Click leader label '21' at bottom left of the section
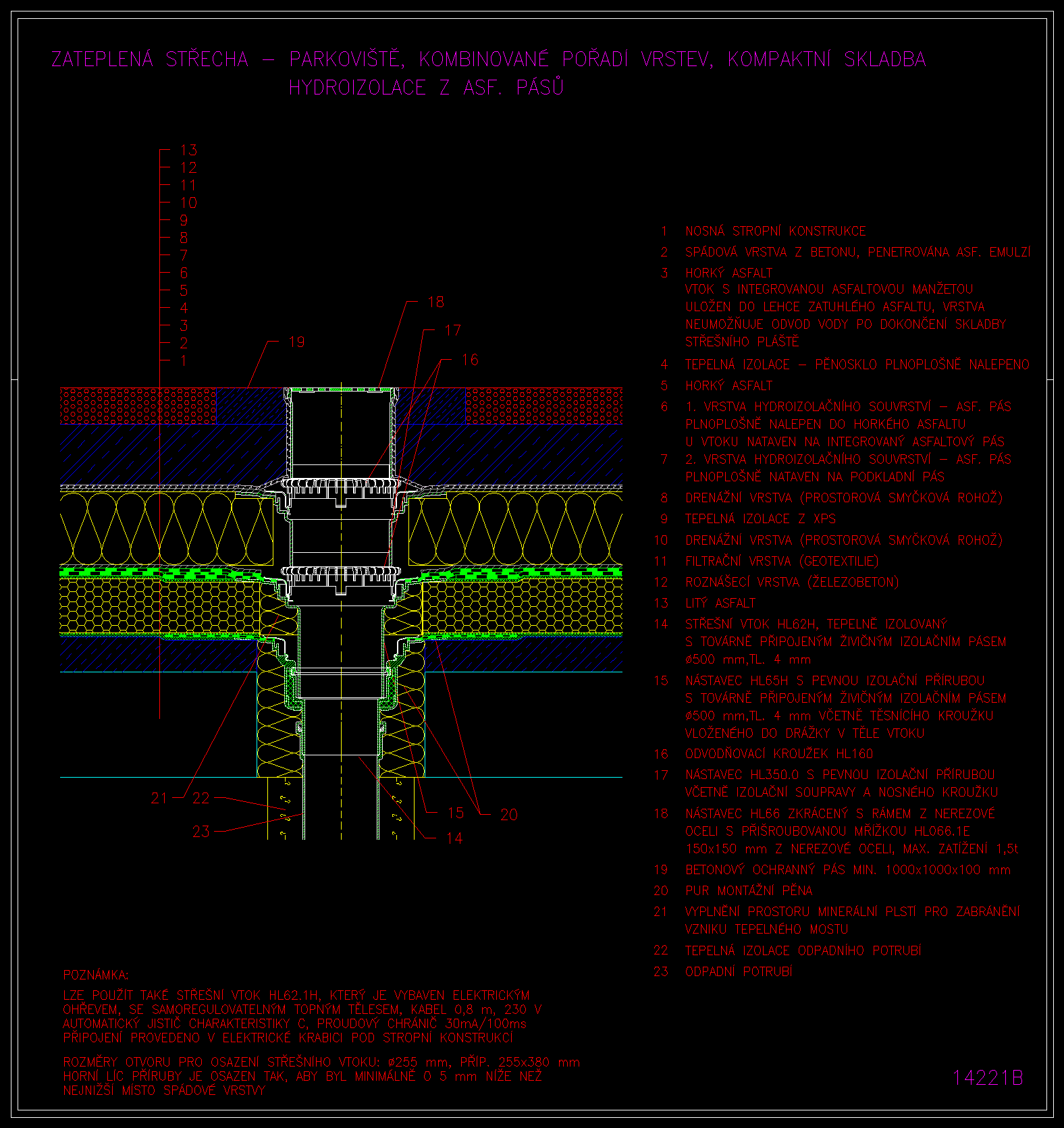Image resolution: width=1064 pixels, height=1128 pixels. [x=159, y=799]
